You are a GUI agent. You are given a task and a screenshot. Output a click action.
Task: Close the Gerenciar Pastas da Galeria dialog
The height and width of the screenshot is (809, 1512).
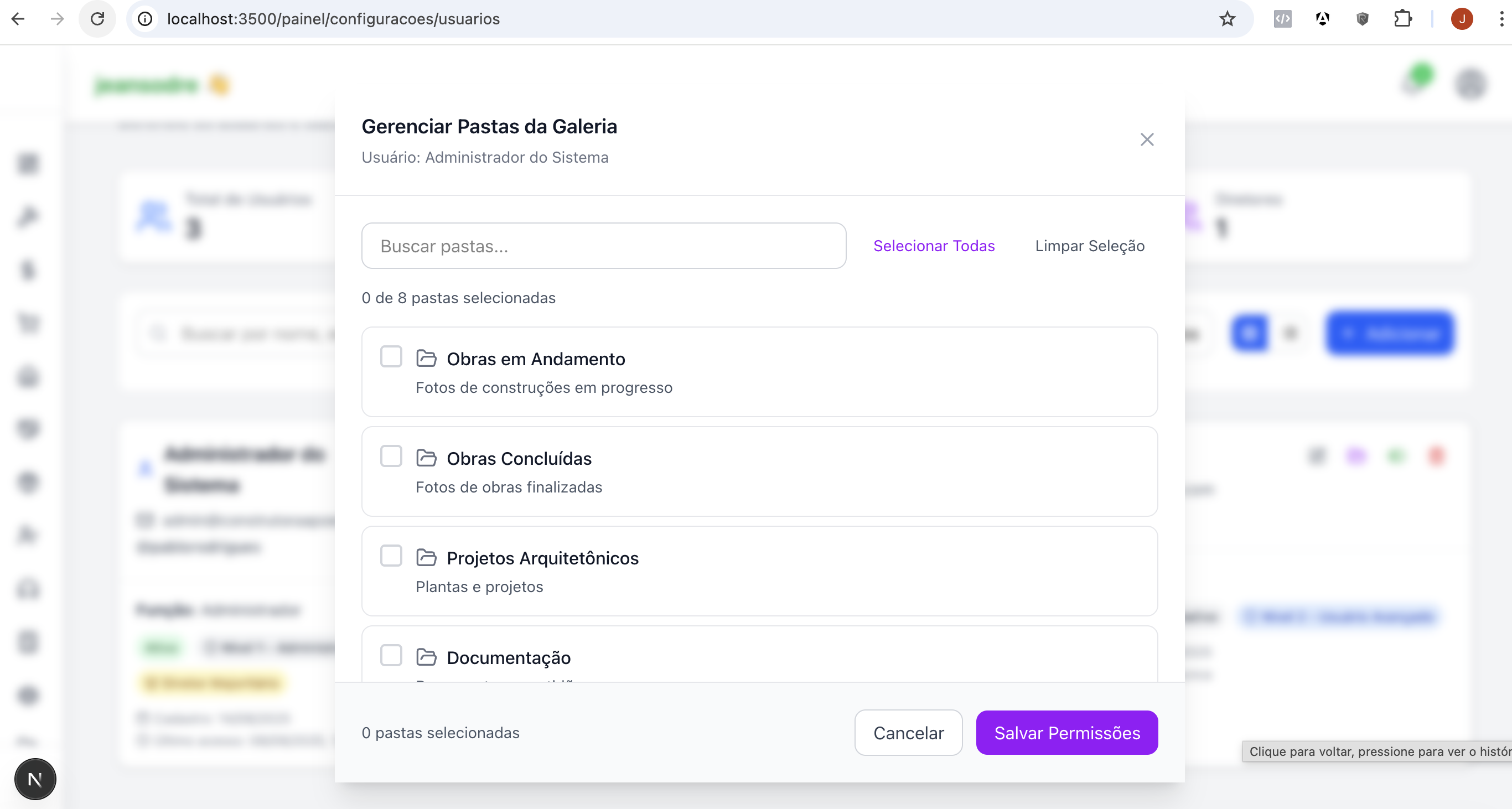pos(1146,139)
